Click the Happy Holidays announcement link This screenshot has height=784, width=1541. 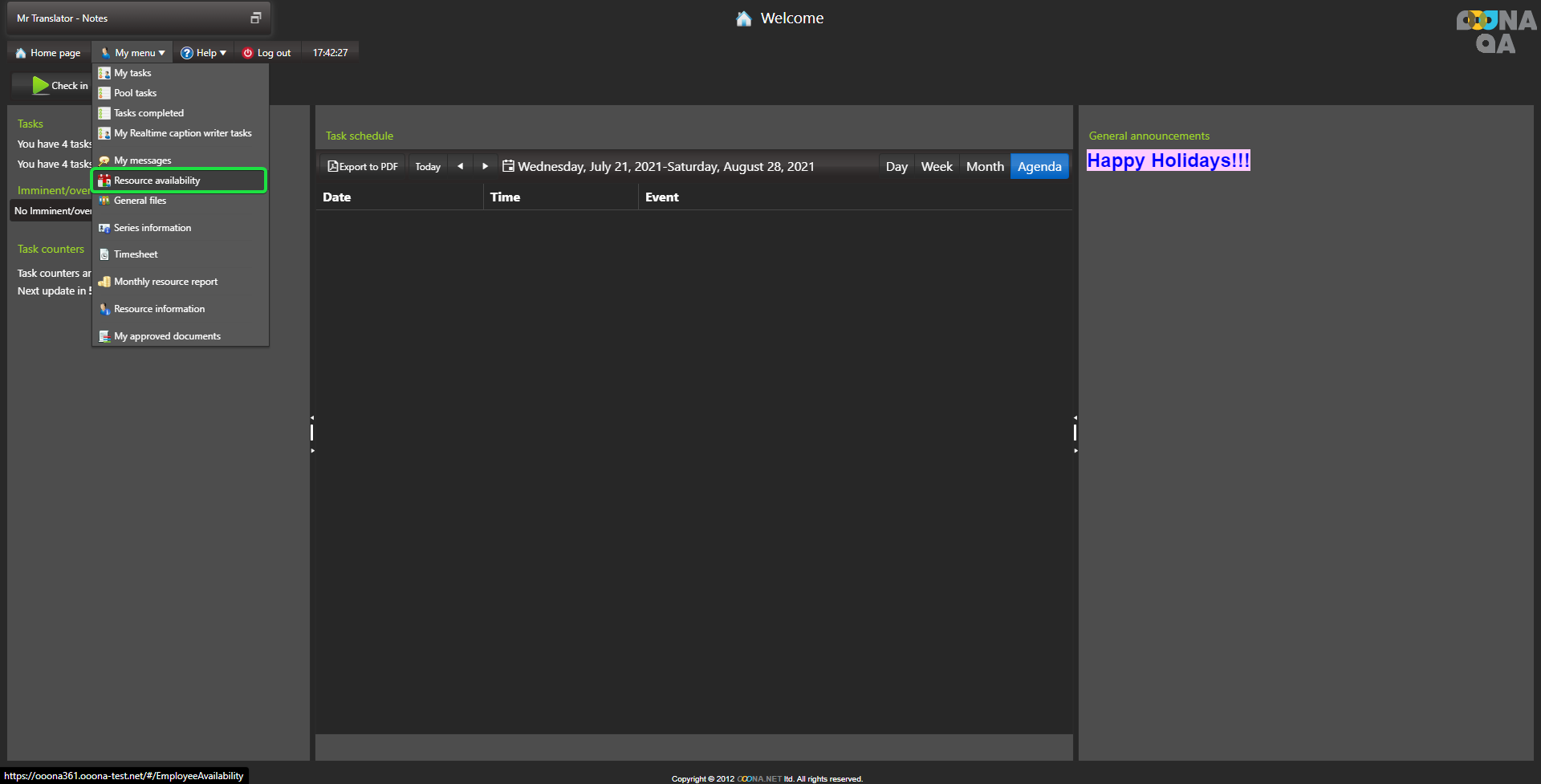click(x=1168, y=160)
